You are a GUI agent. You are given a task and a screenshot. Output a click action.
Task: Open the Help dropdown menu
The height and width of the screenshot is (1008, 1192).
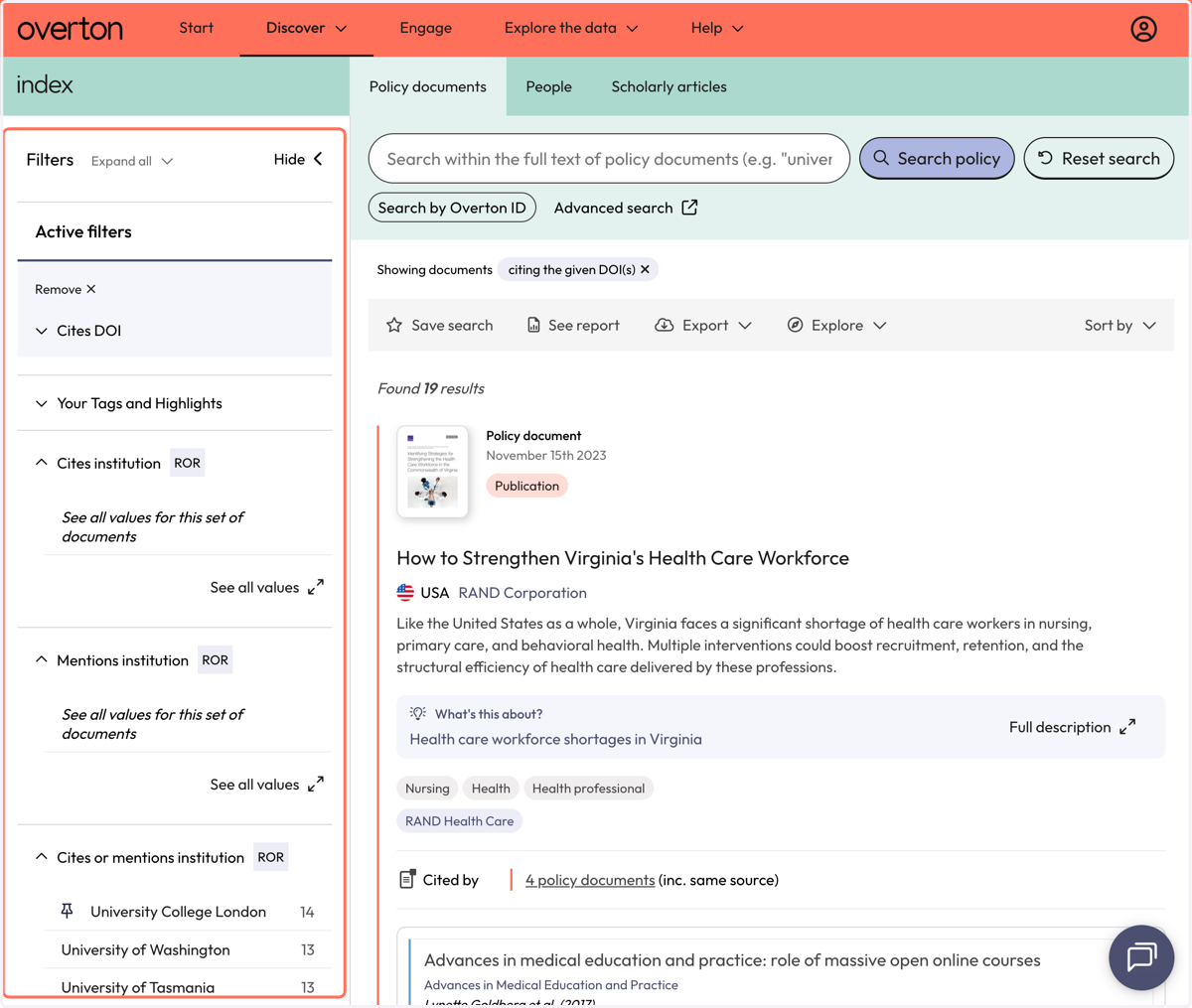717,28
